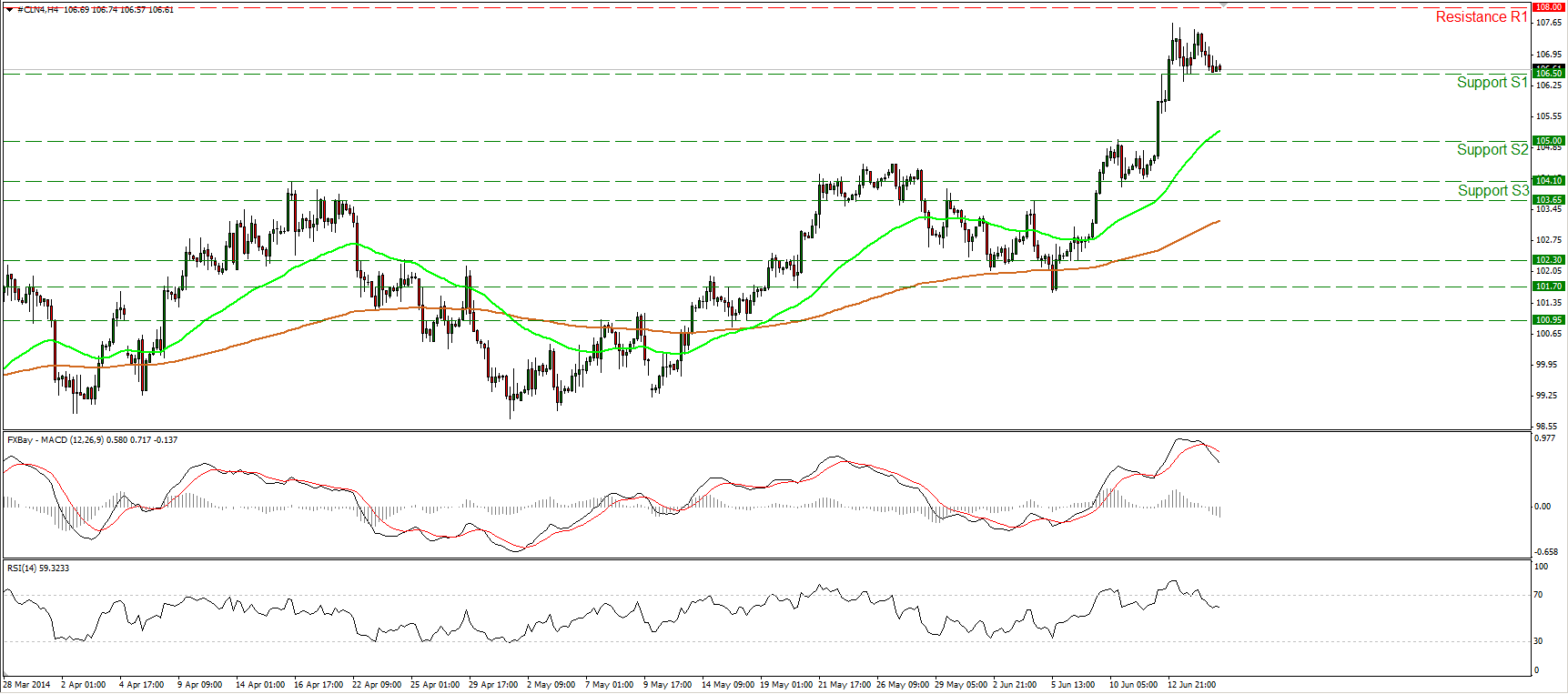The image size is (1568, 694).
Task: Click the red 108.00 price tag
Action: tap(1549, 6)
